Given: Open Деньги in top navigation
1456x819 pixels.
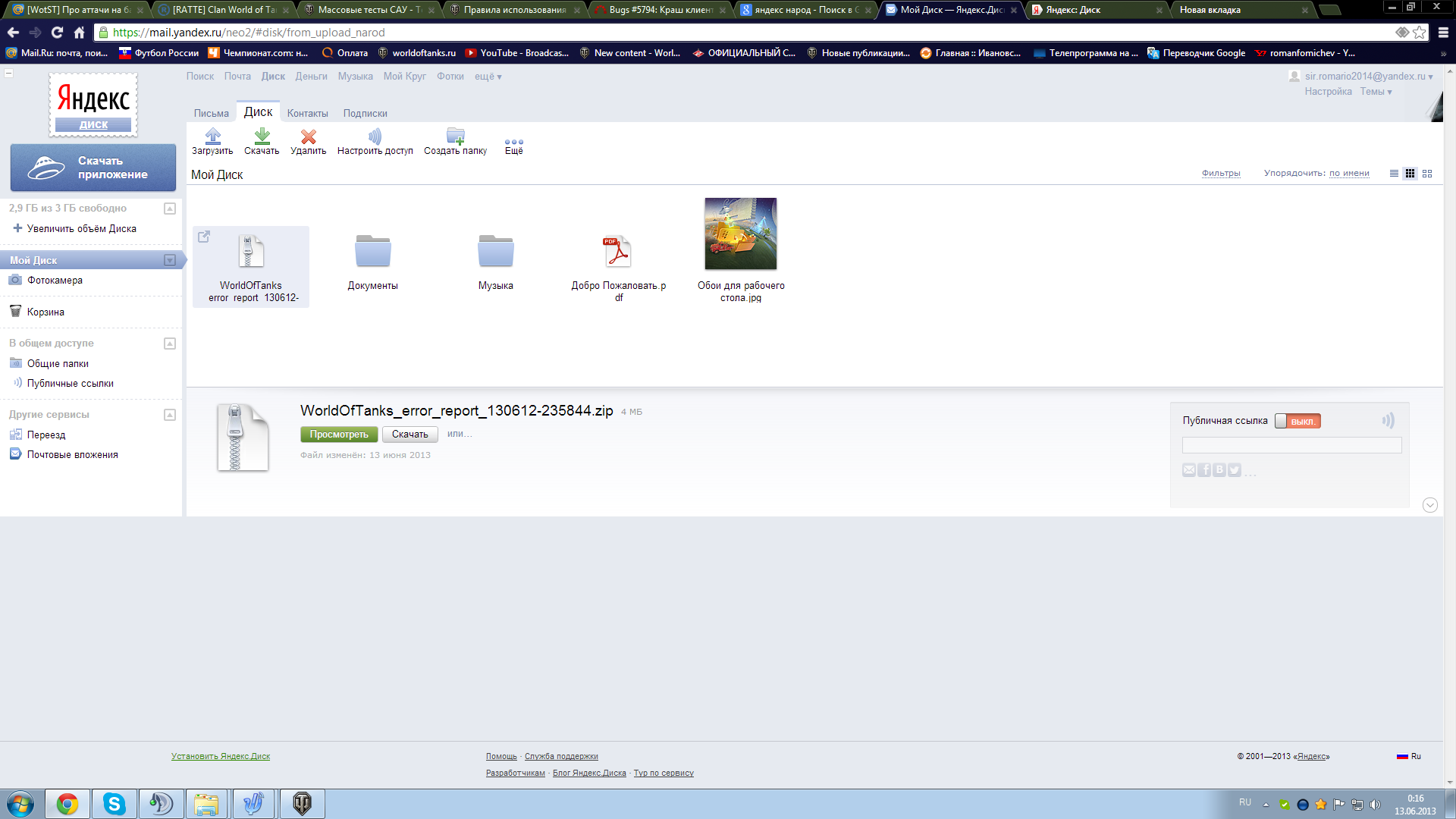Looking at the screenshot, I should [311, 77].
